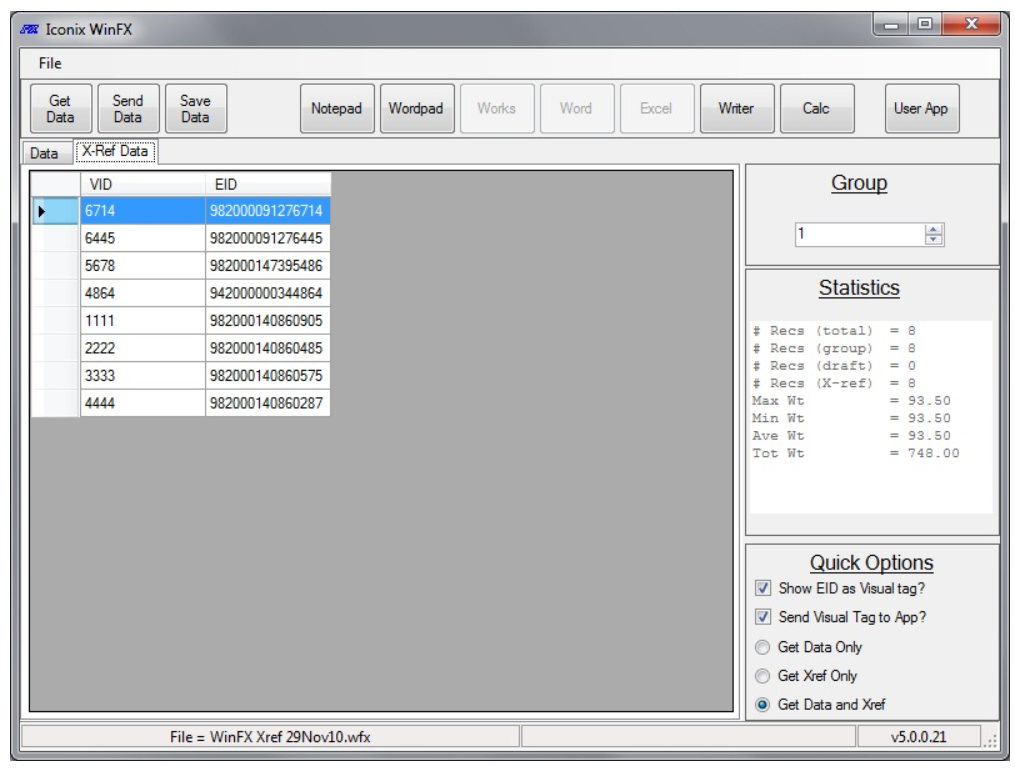Select EID cell 982000140860287

[x=268, y=403]
